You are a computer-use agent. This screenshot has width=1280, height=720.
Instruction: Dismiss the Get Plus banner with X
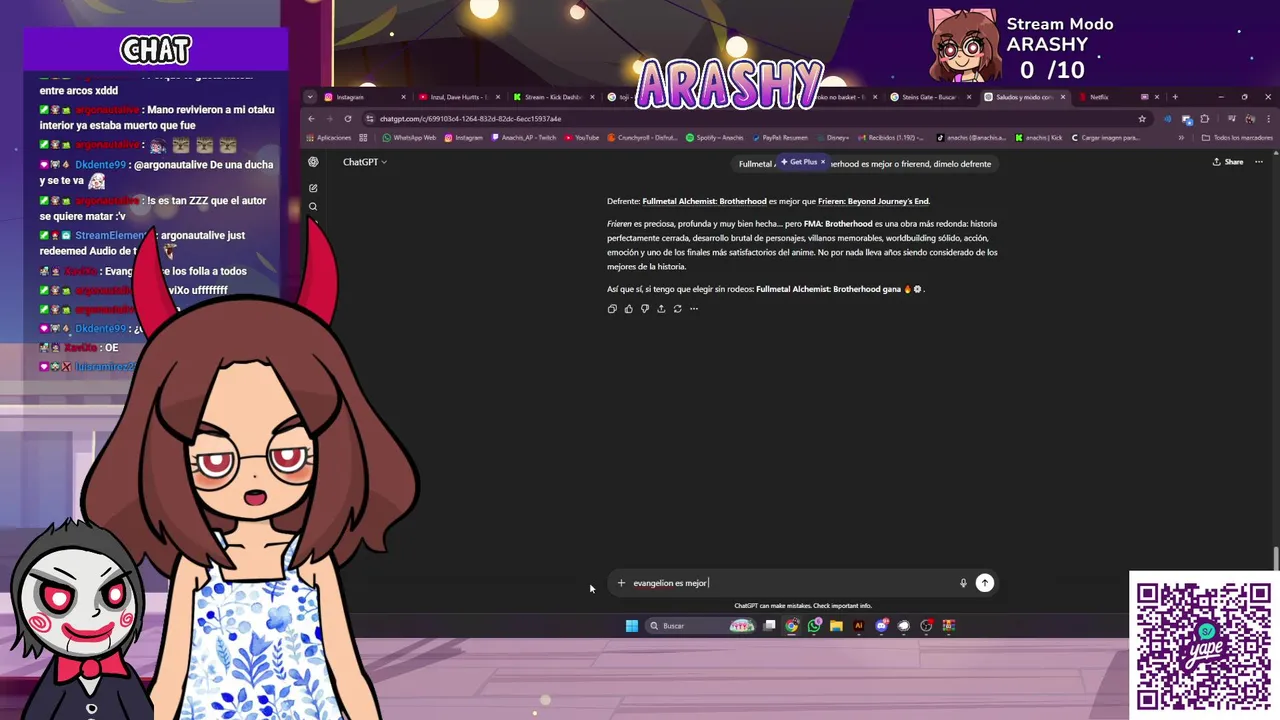click(x=823, y=162)
